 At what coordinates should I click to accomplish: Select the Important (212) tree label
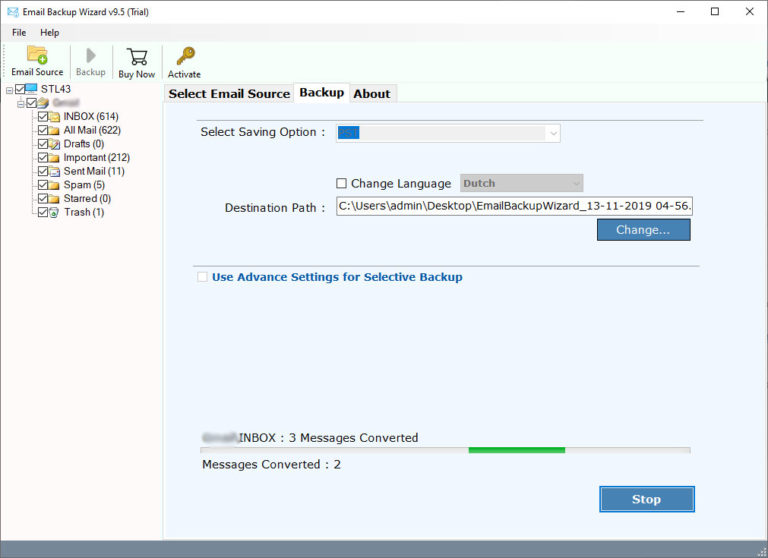click(x=96, y=158)
